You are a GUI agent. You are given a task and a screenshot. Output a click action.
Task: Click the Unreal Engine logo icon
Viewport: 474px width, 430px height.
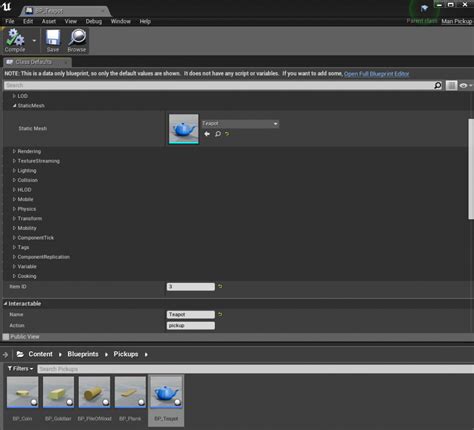coord(6,6)
